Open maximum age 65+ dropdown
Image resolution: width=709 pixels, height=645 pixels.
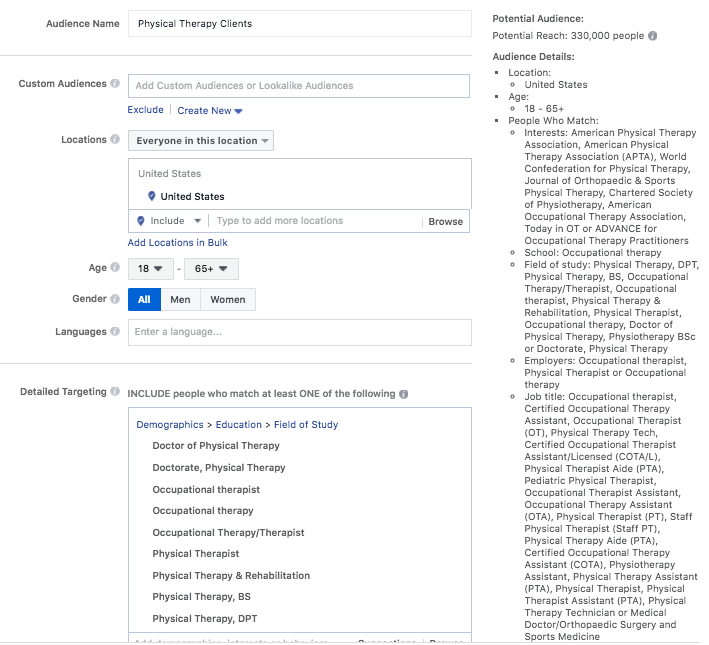point(211,269)
